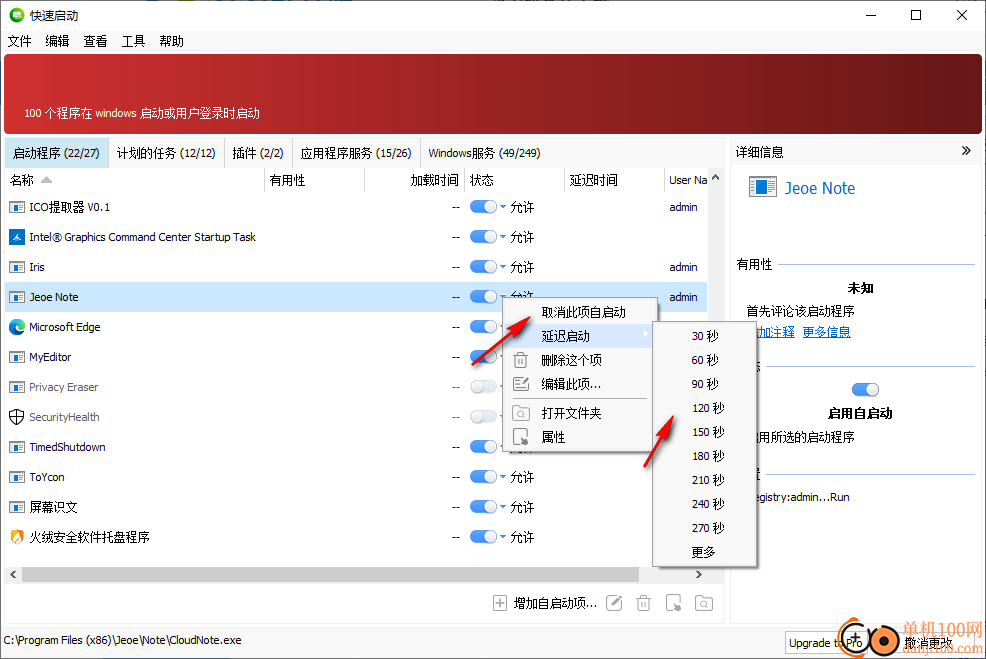Image resolution: width=986 pixels, height=659 pixels.
Task: Click vertical scrollbar up arrow
Action: pos(716,178)
